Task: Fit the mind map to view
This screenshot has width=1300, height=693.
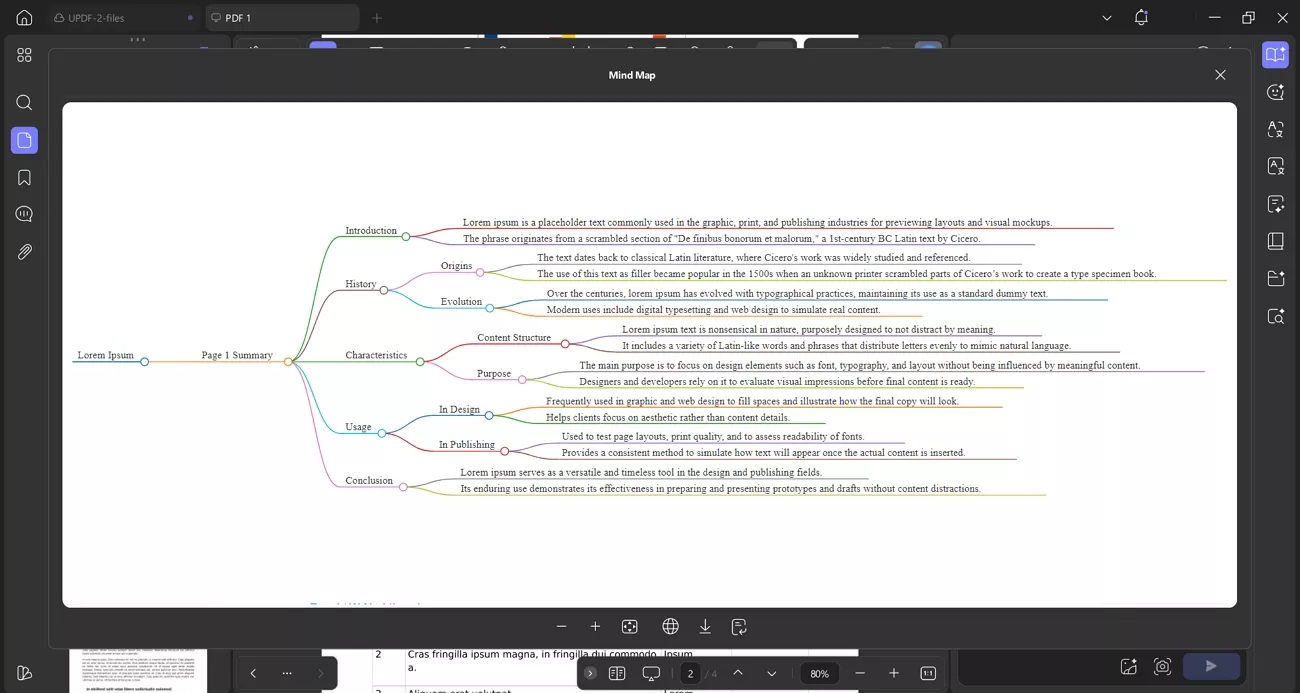Action: (x=630, y=626)
